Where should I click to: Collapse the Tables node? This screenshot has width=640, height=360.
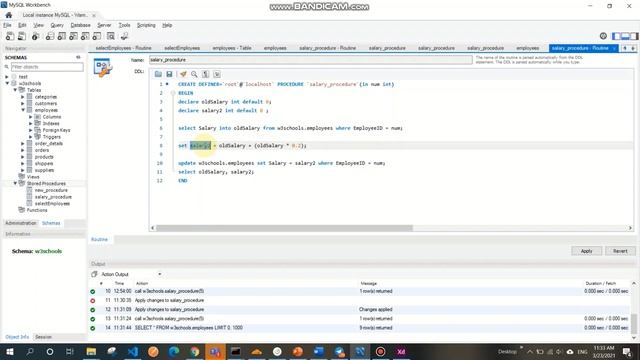pyautogui.click(x=15, y=90)
